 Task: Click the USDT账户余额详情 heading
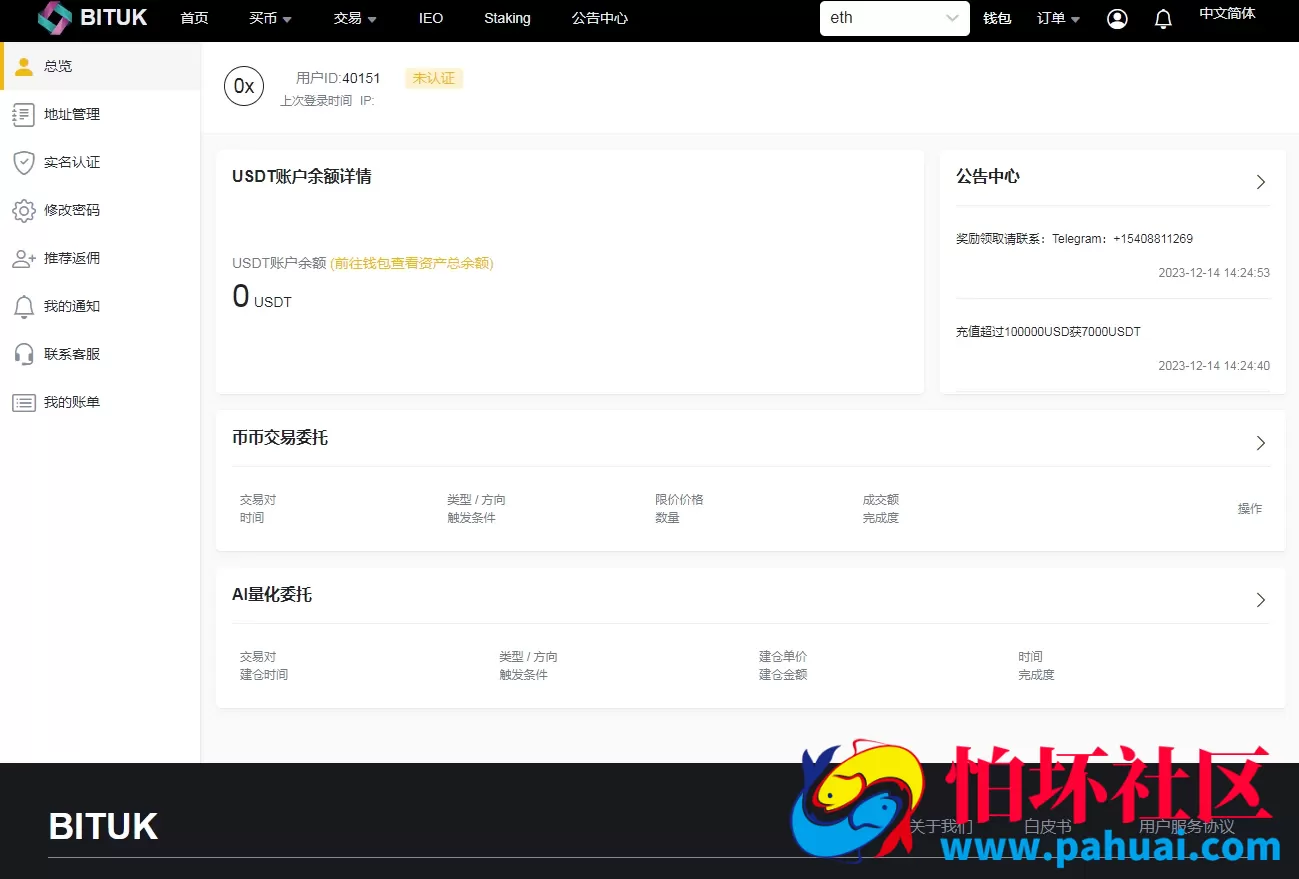click(x=302, y=177)
